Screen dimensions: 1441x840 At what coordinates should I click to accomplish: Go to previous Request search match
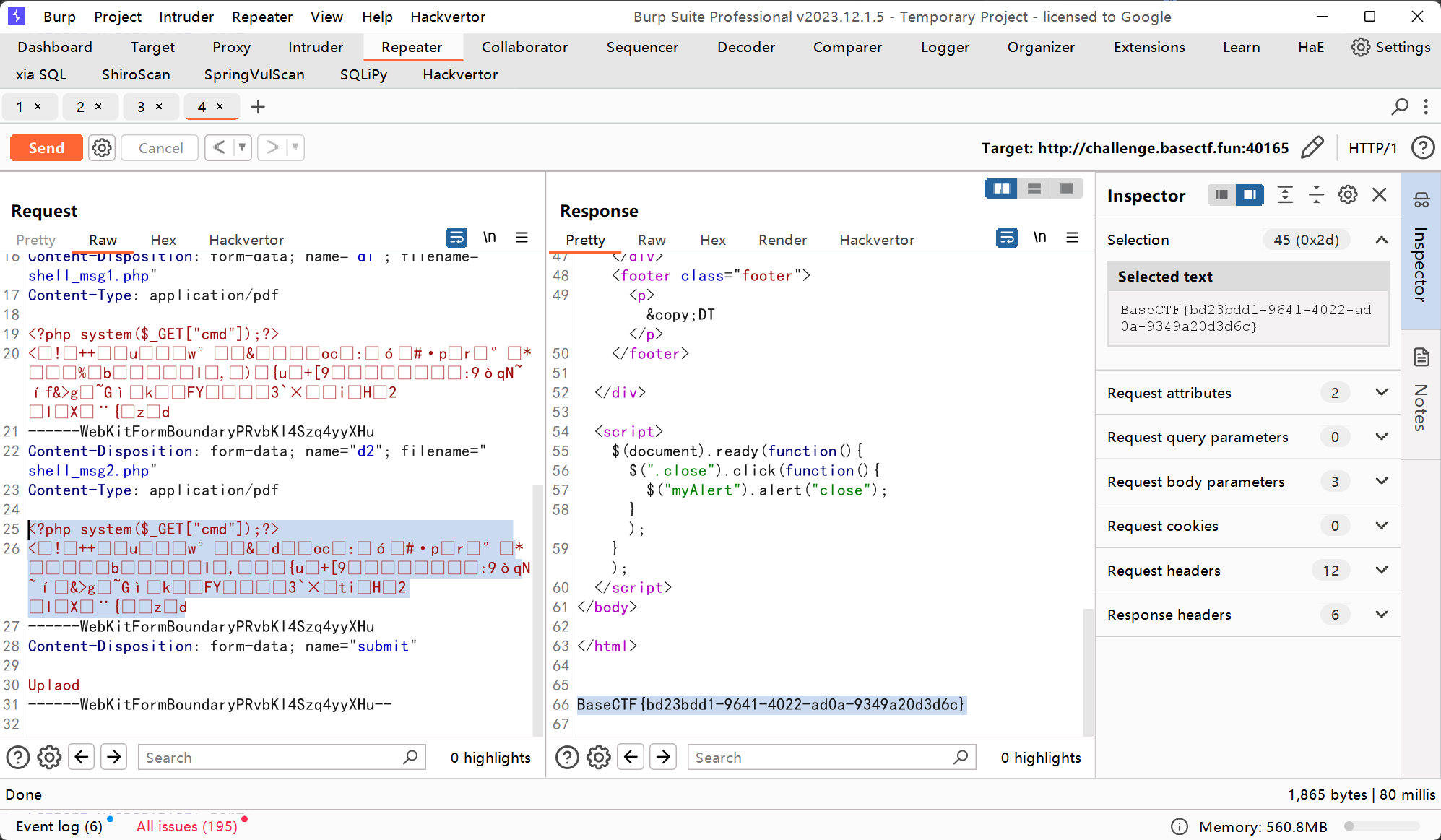tap(82, 757)
